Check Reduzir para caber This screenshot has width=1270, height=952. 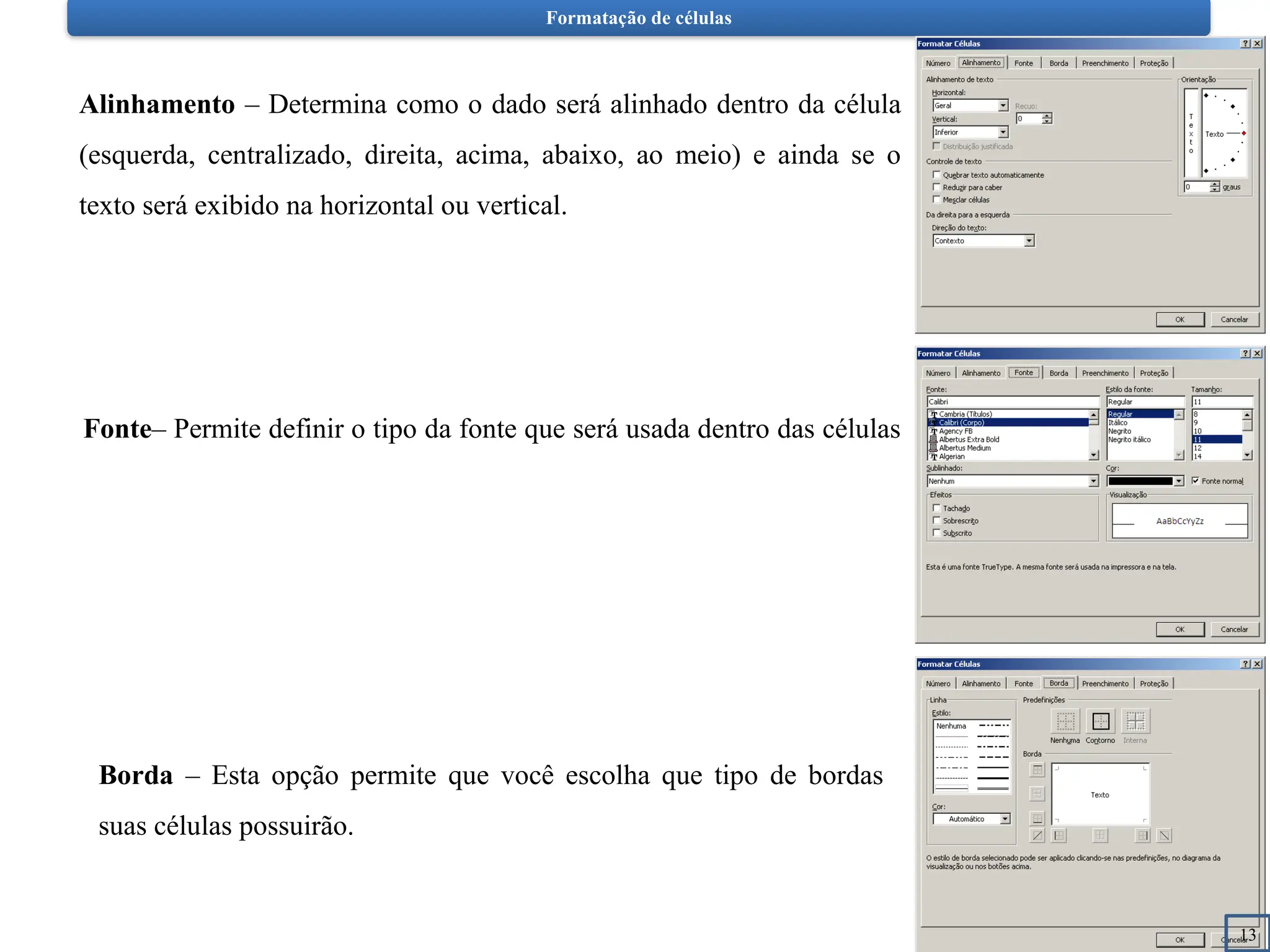coord(936,187)
